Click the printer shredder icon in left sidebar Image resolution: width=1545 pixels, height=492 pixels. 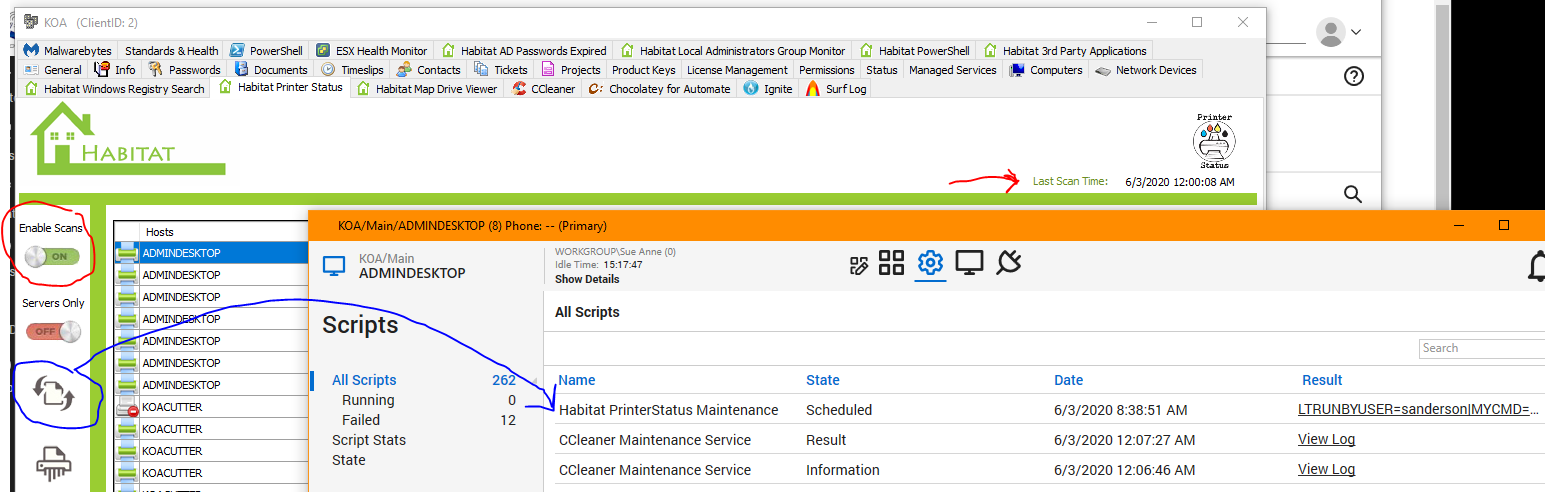[53, 463]
